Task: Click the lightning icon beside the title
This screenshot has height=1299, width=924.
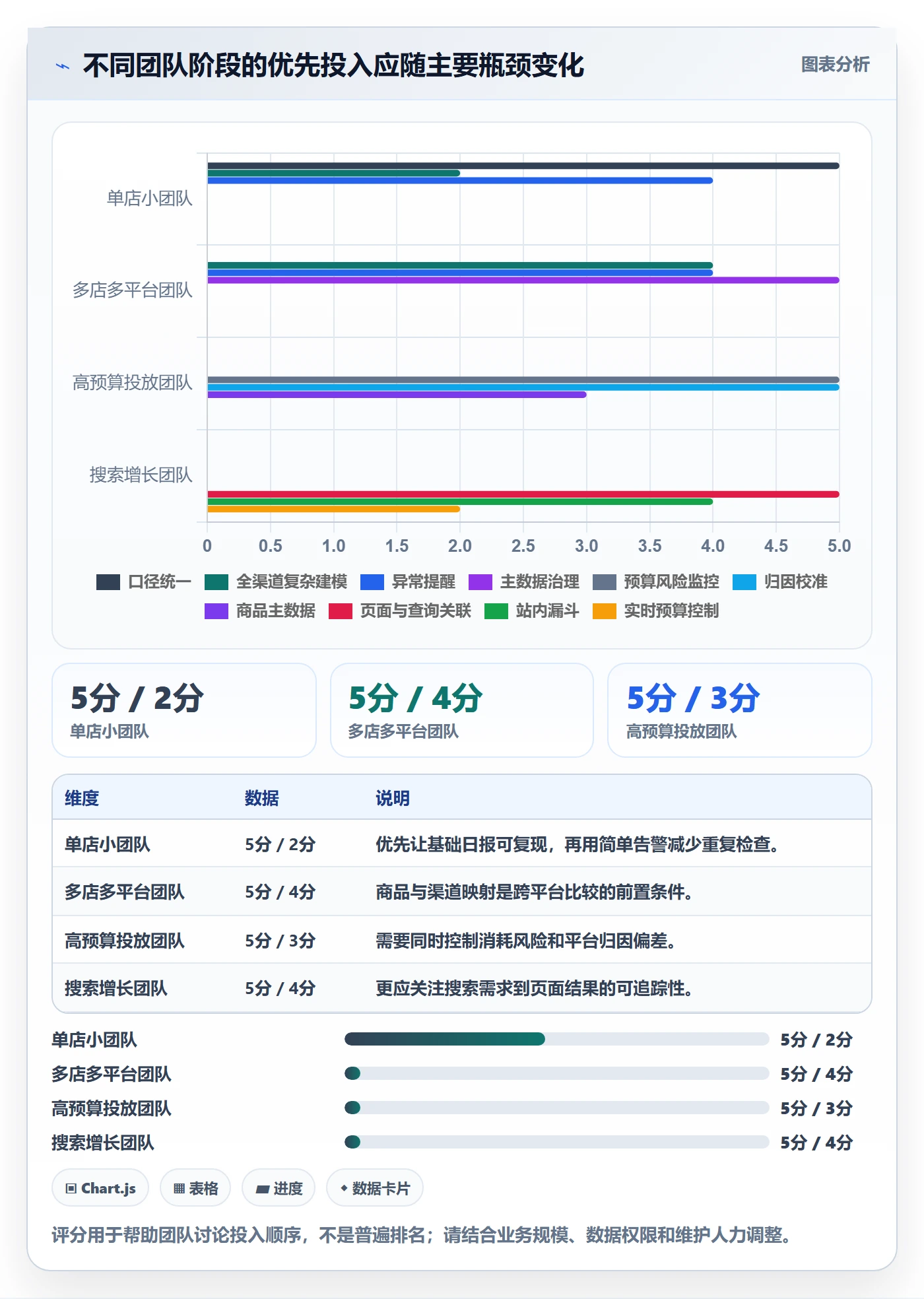Action: point(63,66)
